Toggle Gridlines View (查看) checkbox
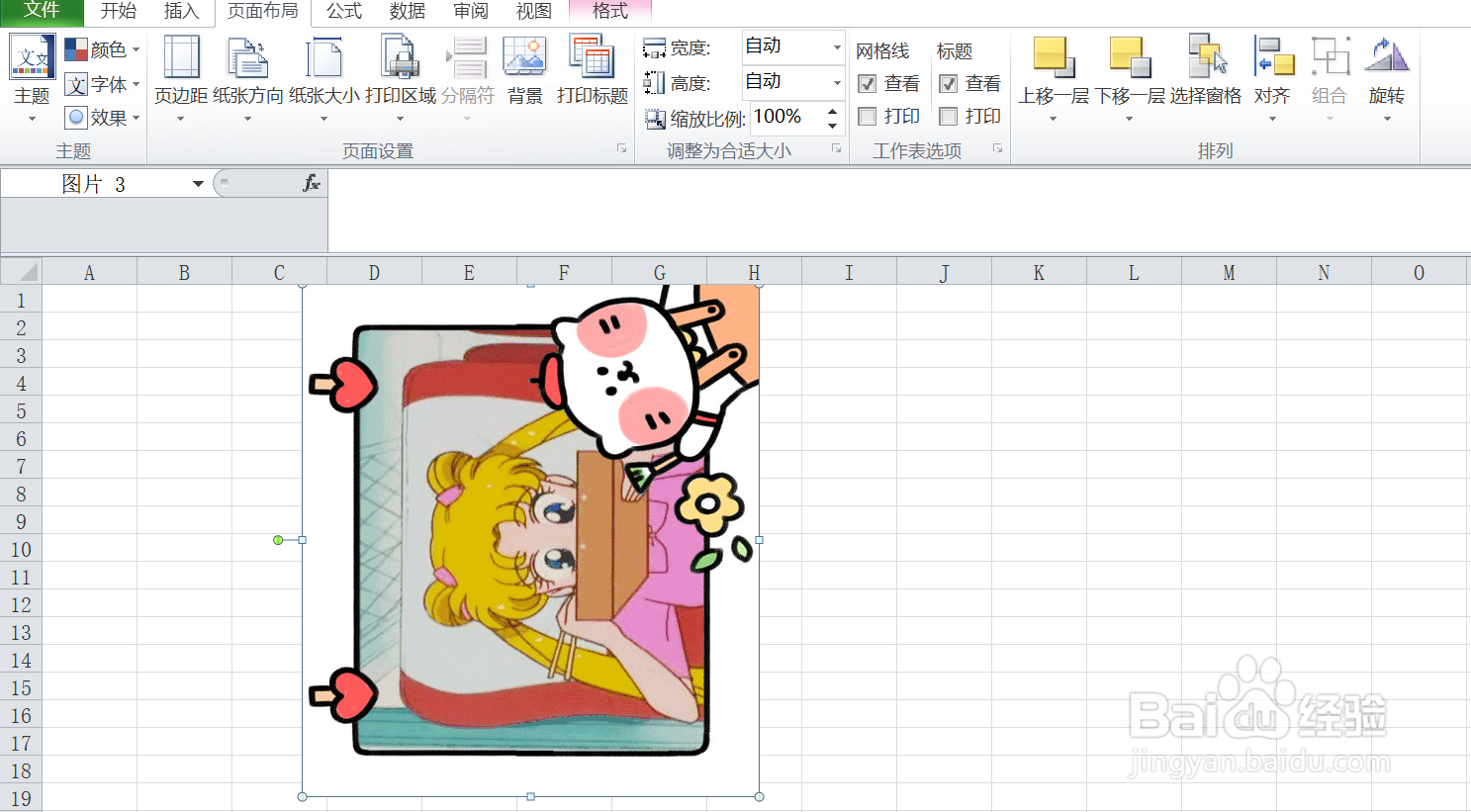This screenshot has width=1471, height=812. click(x=868, y=84)
